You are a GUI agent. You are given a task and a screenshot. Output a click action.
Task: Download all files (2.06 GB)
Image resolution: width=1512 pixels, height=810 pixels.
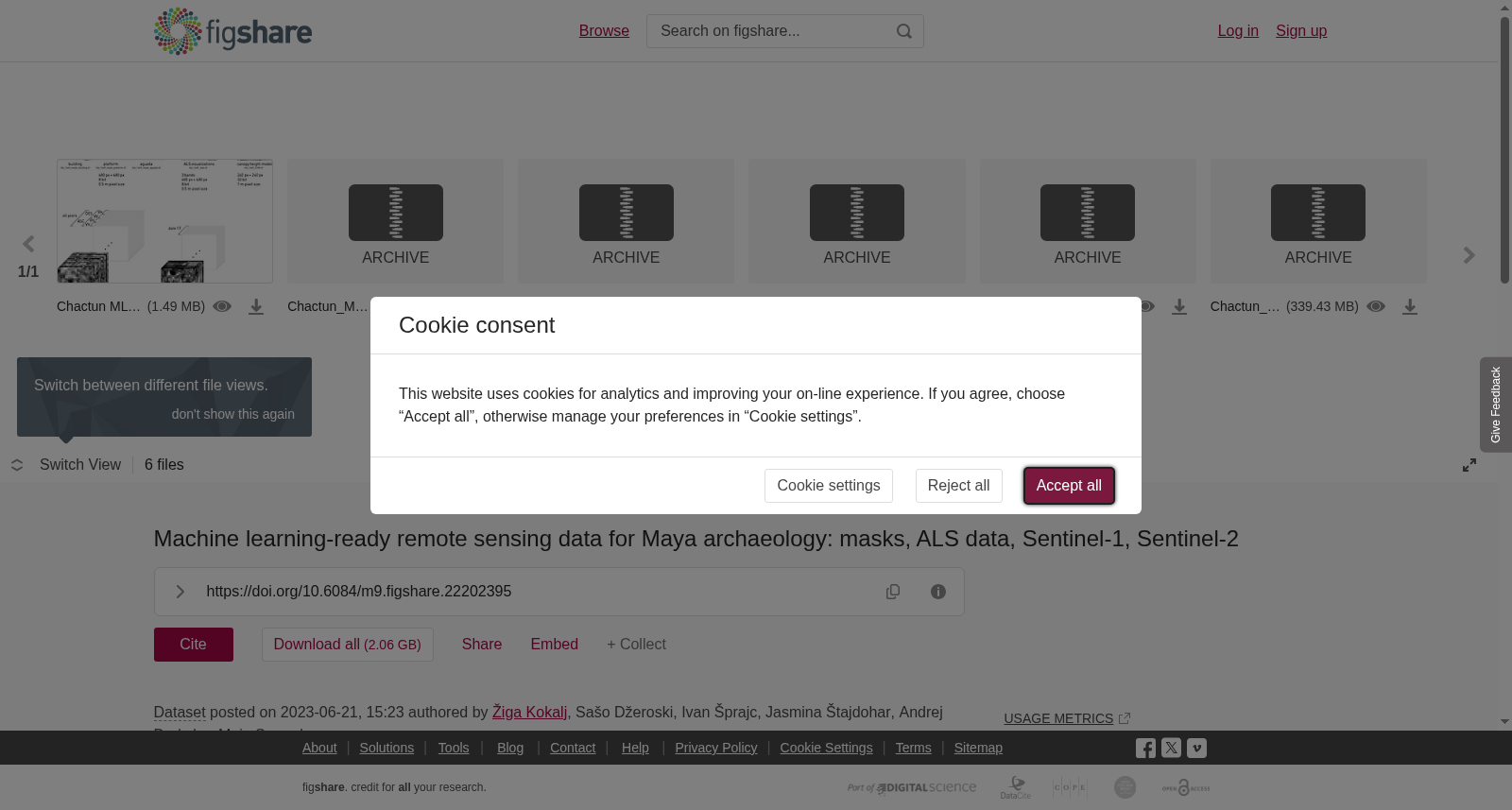click(x=348, y=645)
